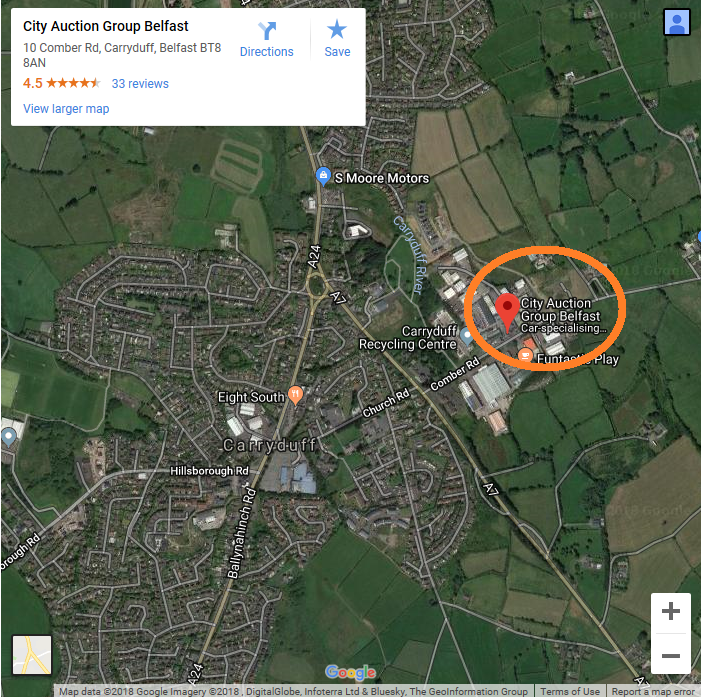Click the City Auction Group Belfast title
This screenshot has width=701, height=697.
point(106,26)
